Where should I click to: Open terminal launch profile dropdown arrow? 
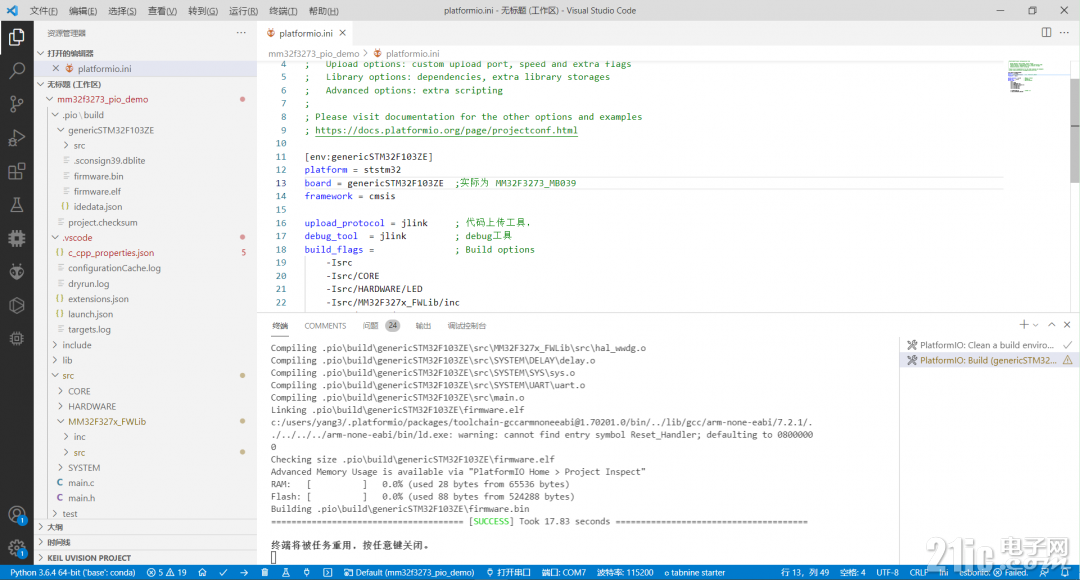(x=1035, y=325)
